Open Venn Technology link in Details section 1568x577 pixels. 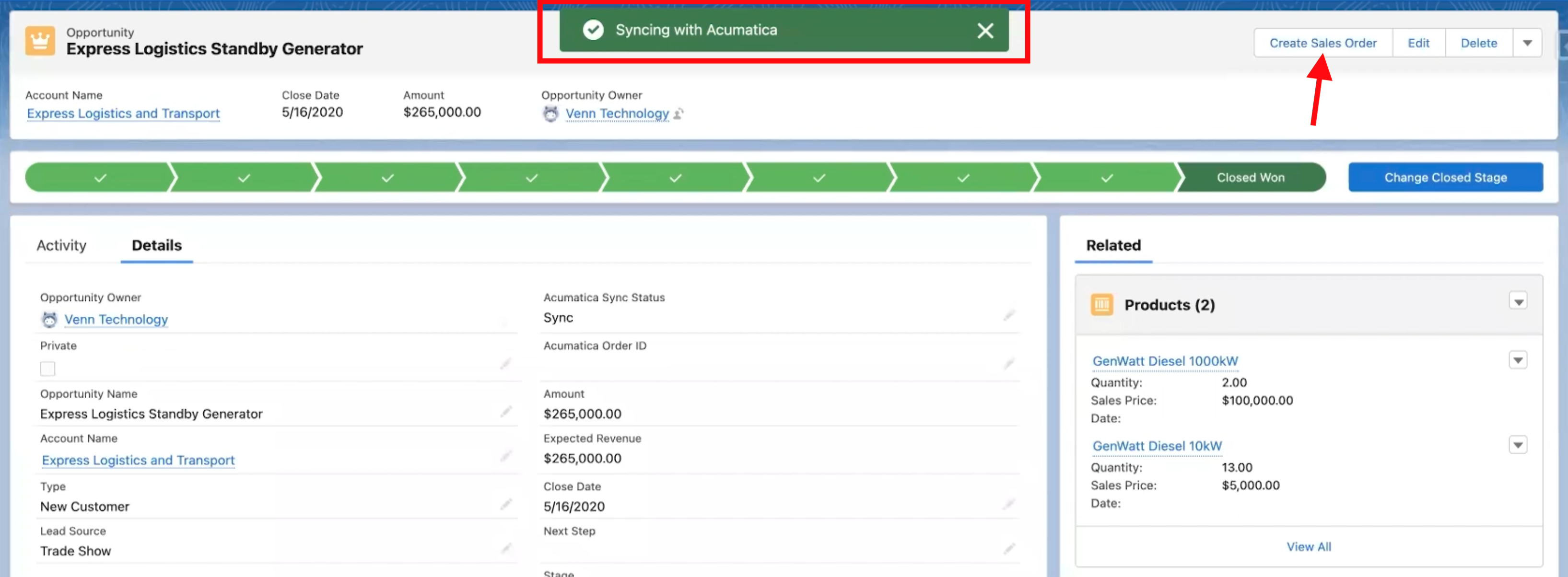coord(116,320)
